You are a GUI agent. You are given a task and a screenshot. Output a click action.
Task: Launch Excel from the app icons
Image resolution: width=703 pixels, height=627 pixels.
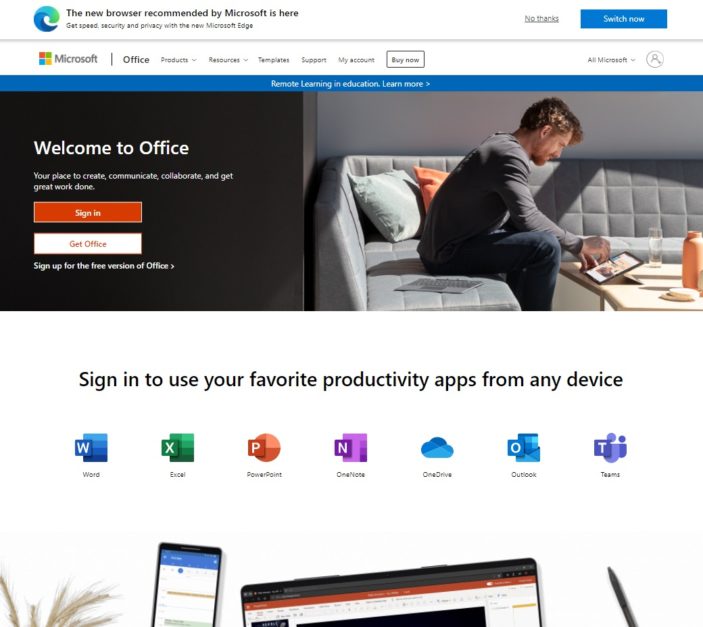[178, 447]
